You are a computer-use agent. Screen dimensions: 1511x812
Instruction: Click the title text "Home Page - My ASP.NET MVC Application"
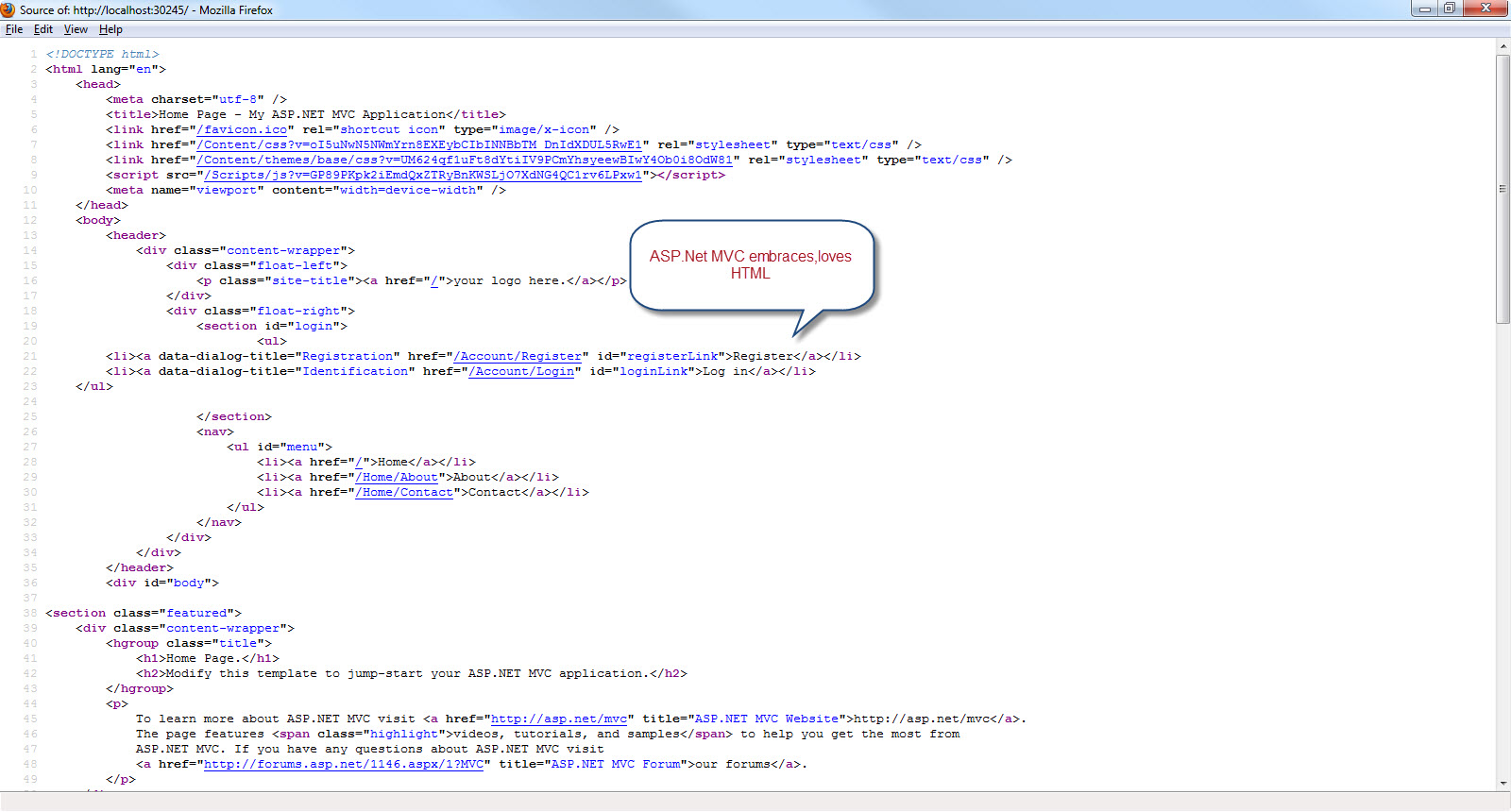click(x=302, y=114)
